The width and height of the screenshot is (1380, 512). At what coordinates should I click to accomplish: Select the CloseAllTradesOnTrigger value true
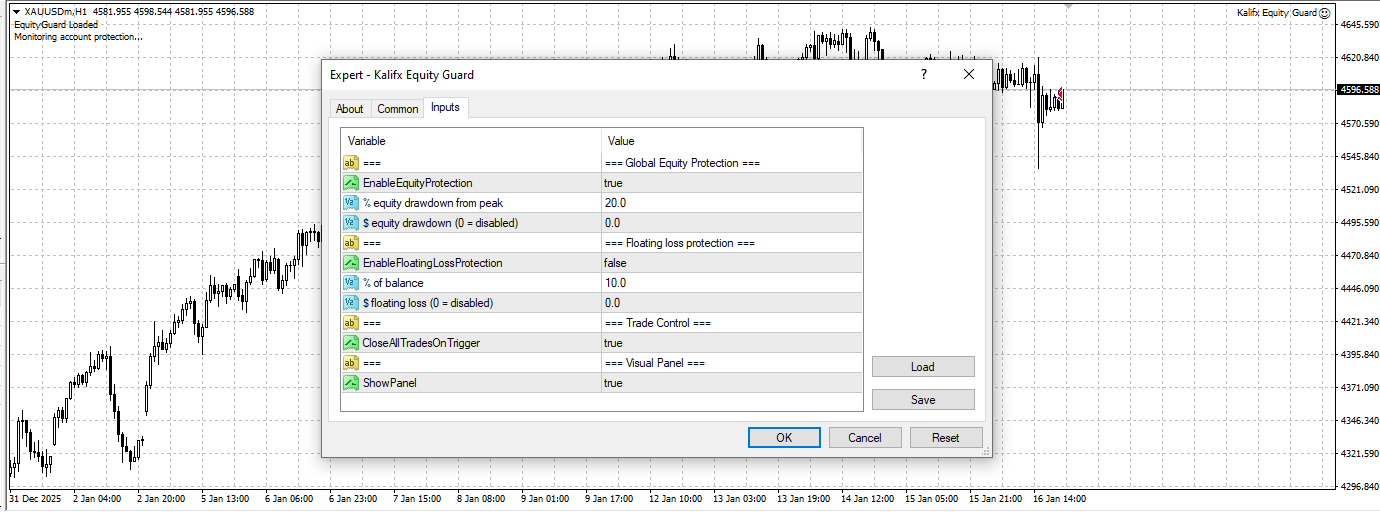pos(613,343)
